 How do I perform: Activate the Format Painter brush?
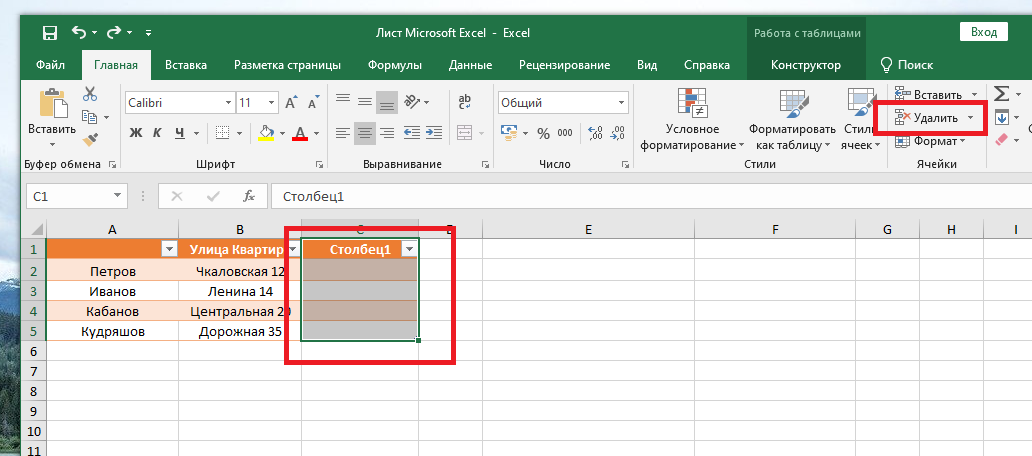click(x=90, y=139)
